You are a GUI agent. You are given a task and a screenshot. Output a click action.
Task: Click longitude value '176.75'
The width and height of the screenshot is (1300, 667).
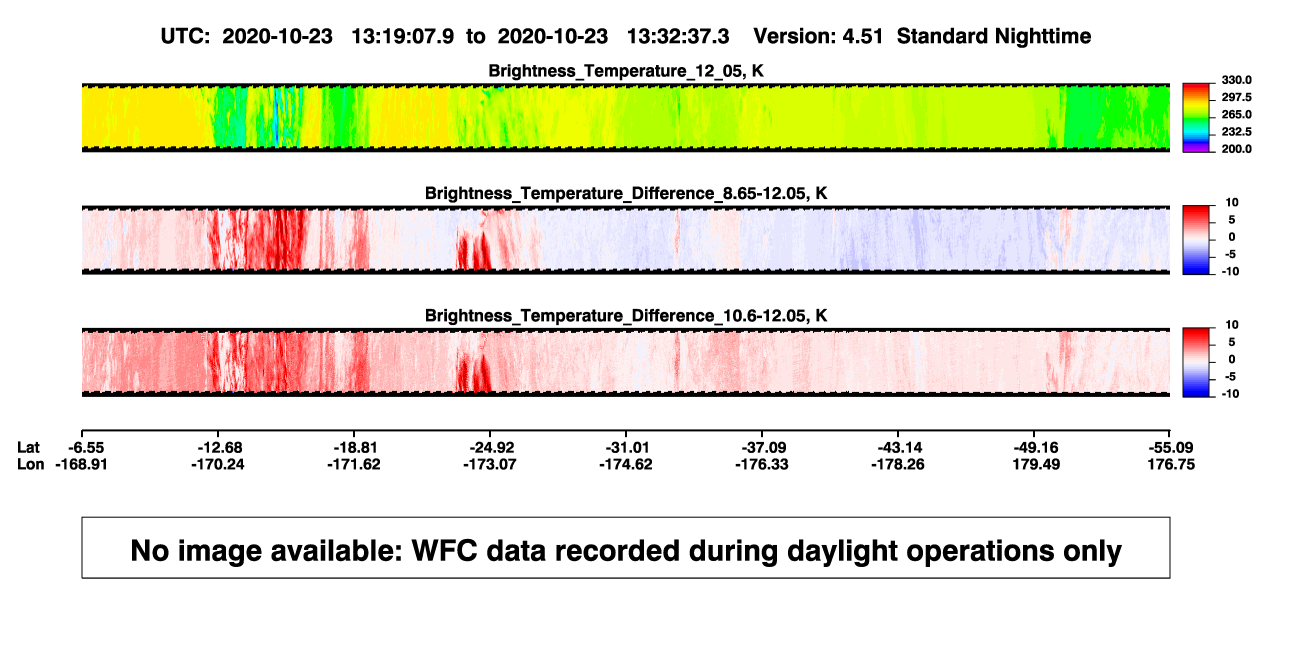(x=1172, y=464)
